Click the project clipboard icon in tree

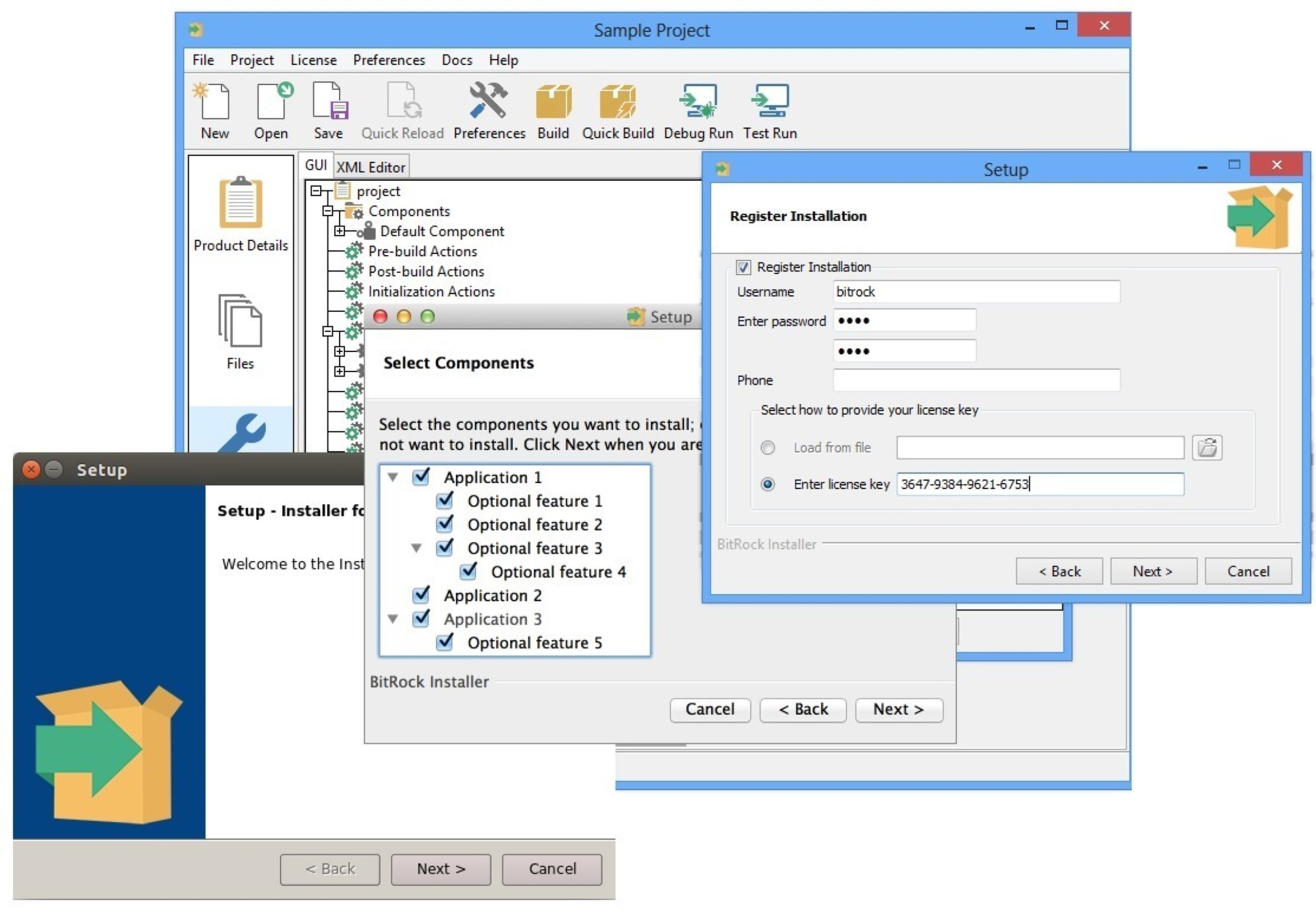342,190
